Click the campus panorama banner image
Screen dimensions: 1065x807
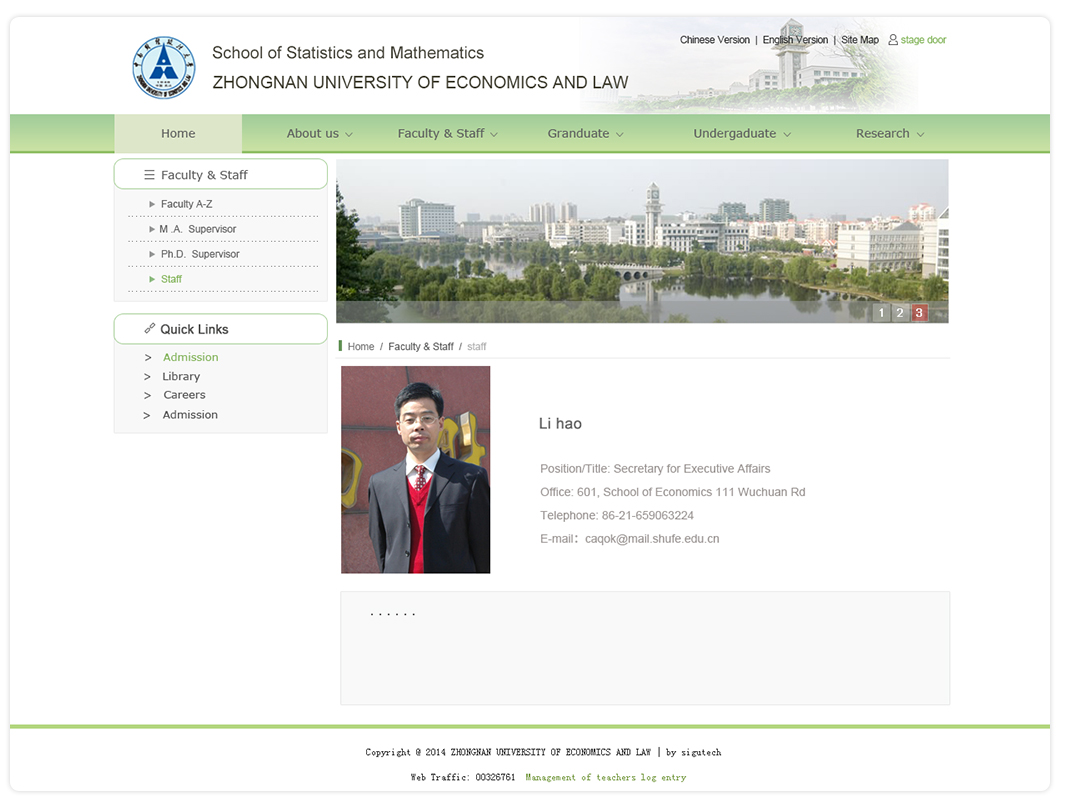643,241
